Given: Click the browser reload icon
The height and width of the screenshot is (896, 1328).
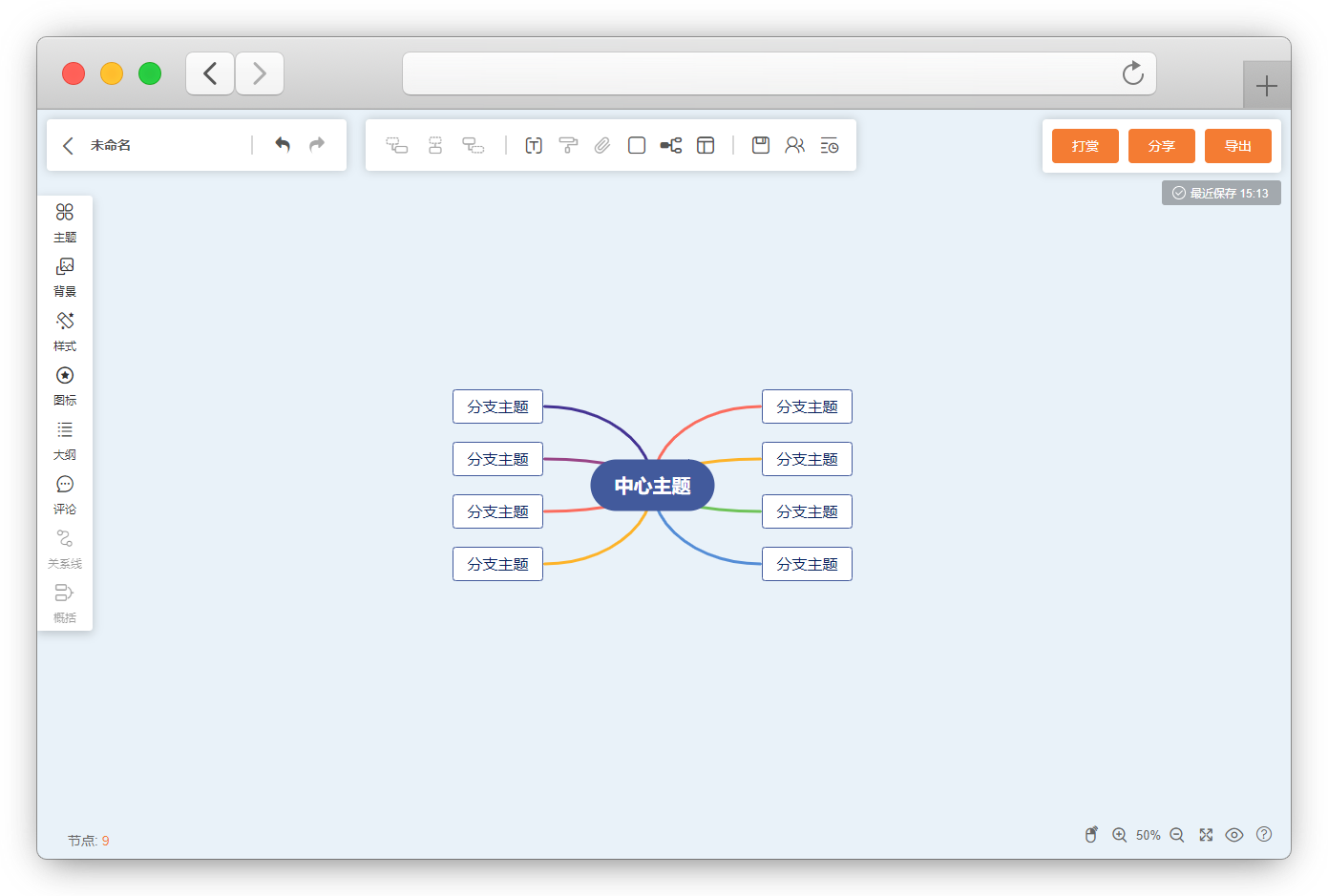Looking at the screenshot, I should click(x=1133, y=73).
